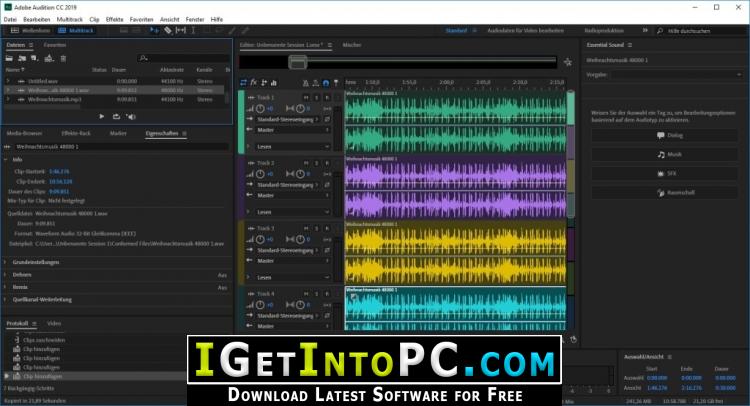Open Track 2 Lesen automation mode dropdown
Image resolution: width=750 pixels, height=406 pixels.
click(x=293, y=212)
